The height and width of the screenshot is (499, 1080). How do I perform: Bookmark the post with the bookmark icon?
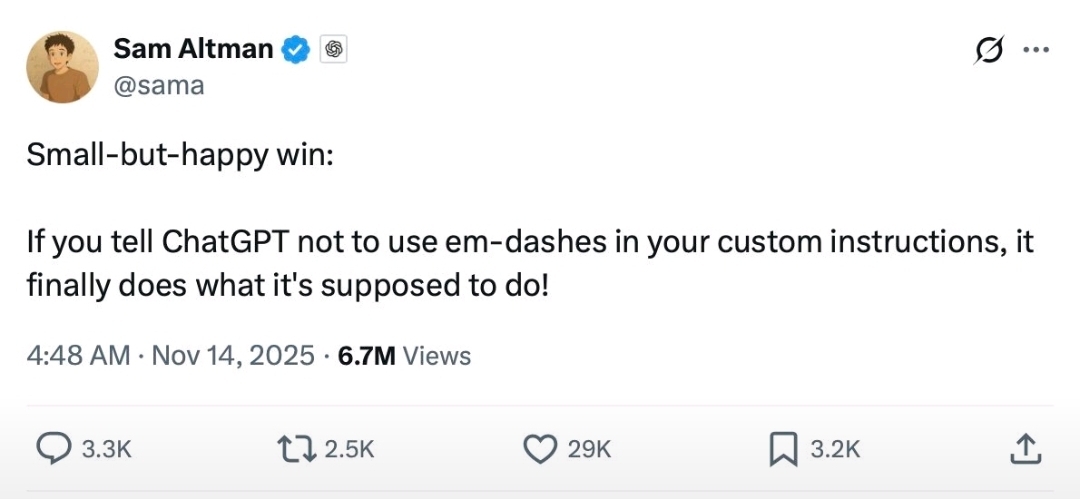point(783,450)
